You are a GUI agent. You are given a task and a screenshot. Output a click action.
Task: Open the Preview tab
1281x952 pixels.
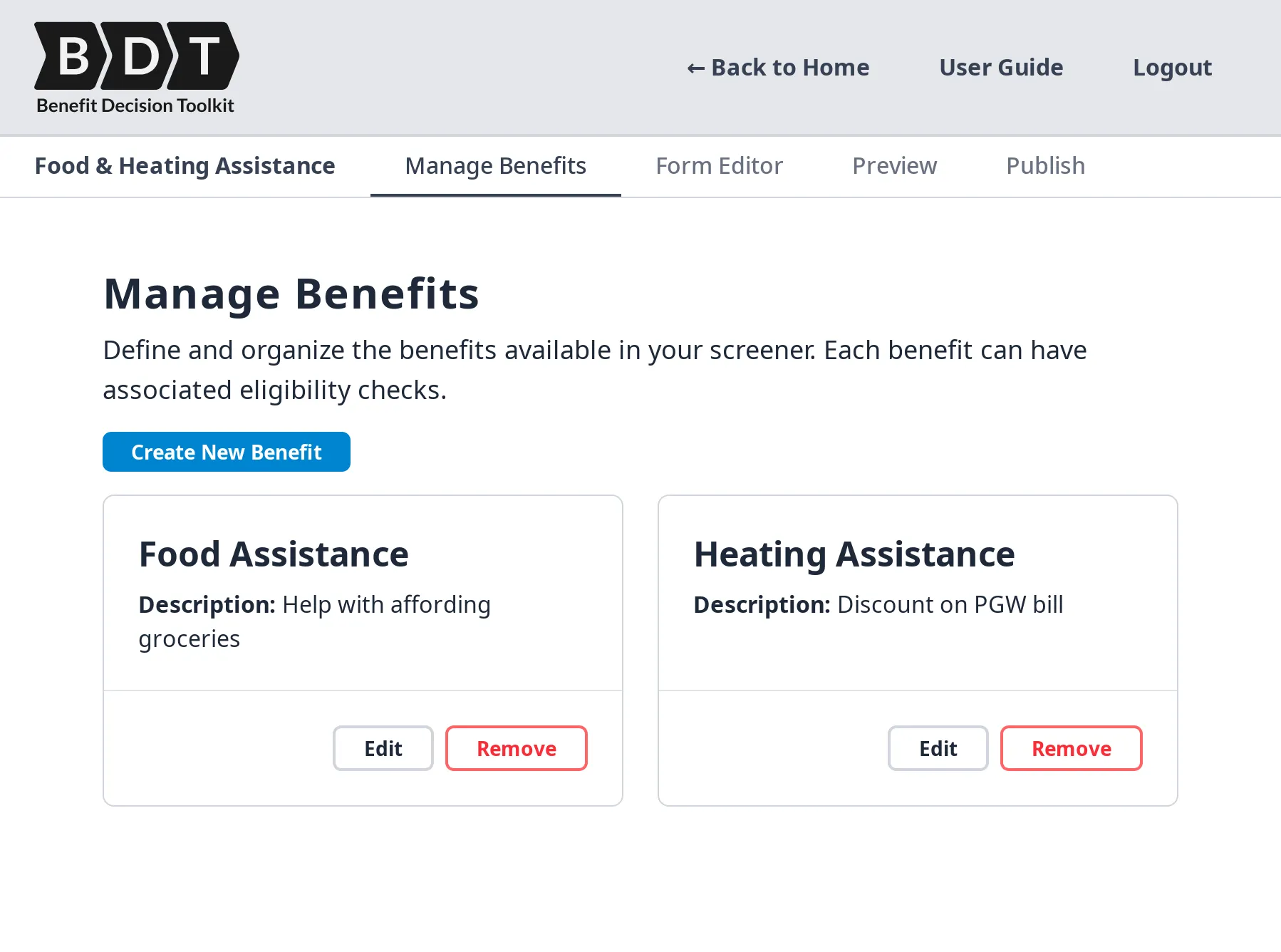(894, 165)
